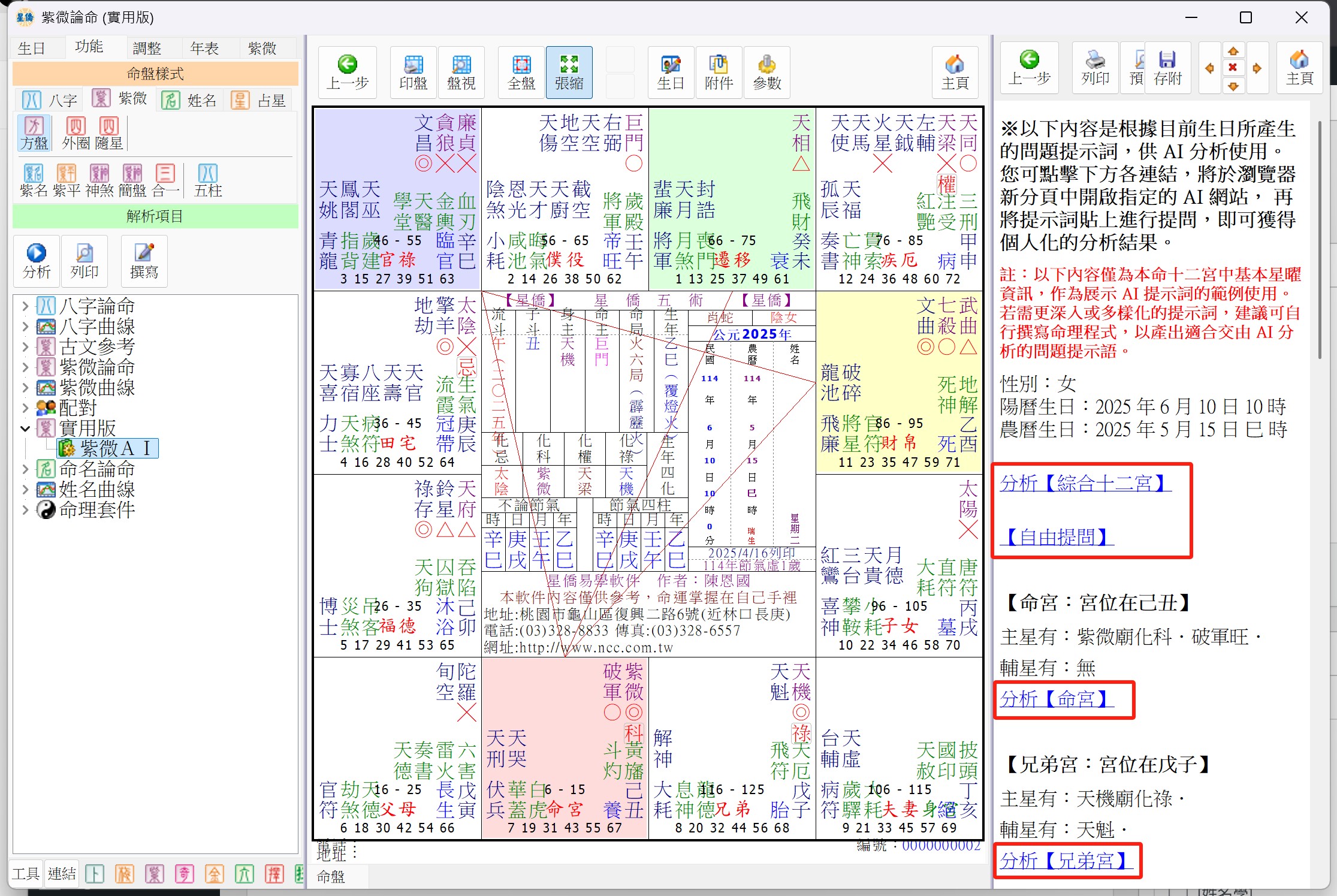Expand the 命理套件 tree node

click(x=25, y=510)
